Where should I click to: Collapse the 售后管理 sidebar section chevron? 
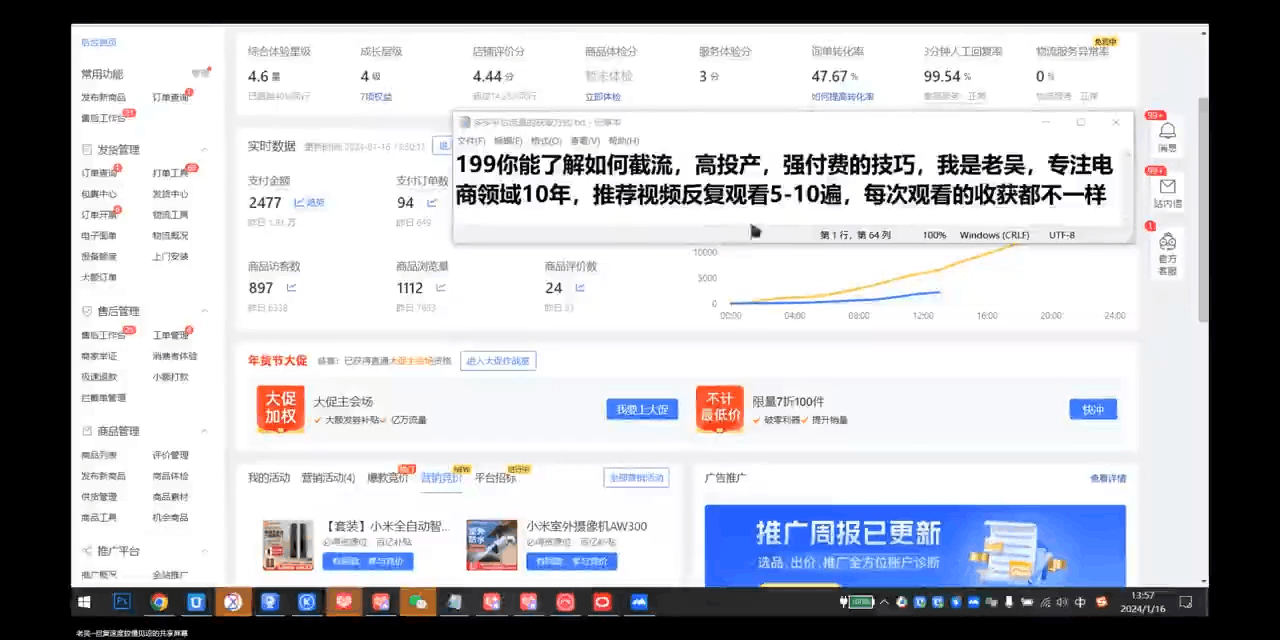point(205,312)
